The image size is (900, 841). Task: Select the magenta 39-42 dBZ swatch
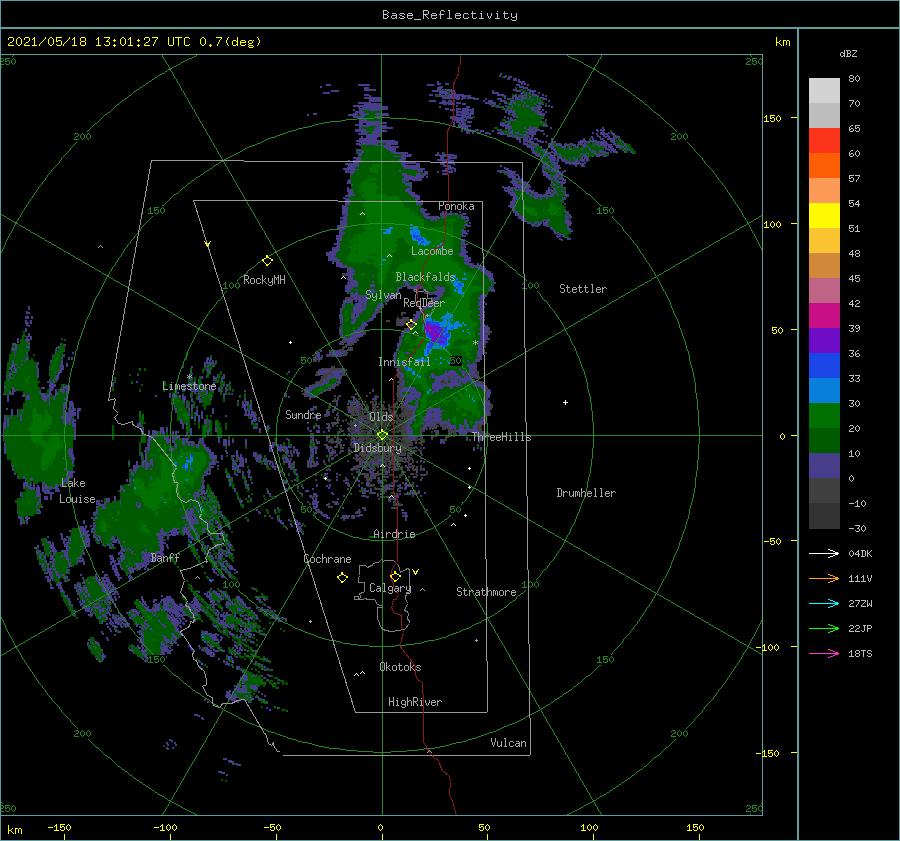click(824, 316)
